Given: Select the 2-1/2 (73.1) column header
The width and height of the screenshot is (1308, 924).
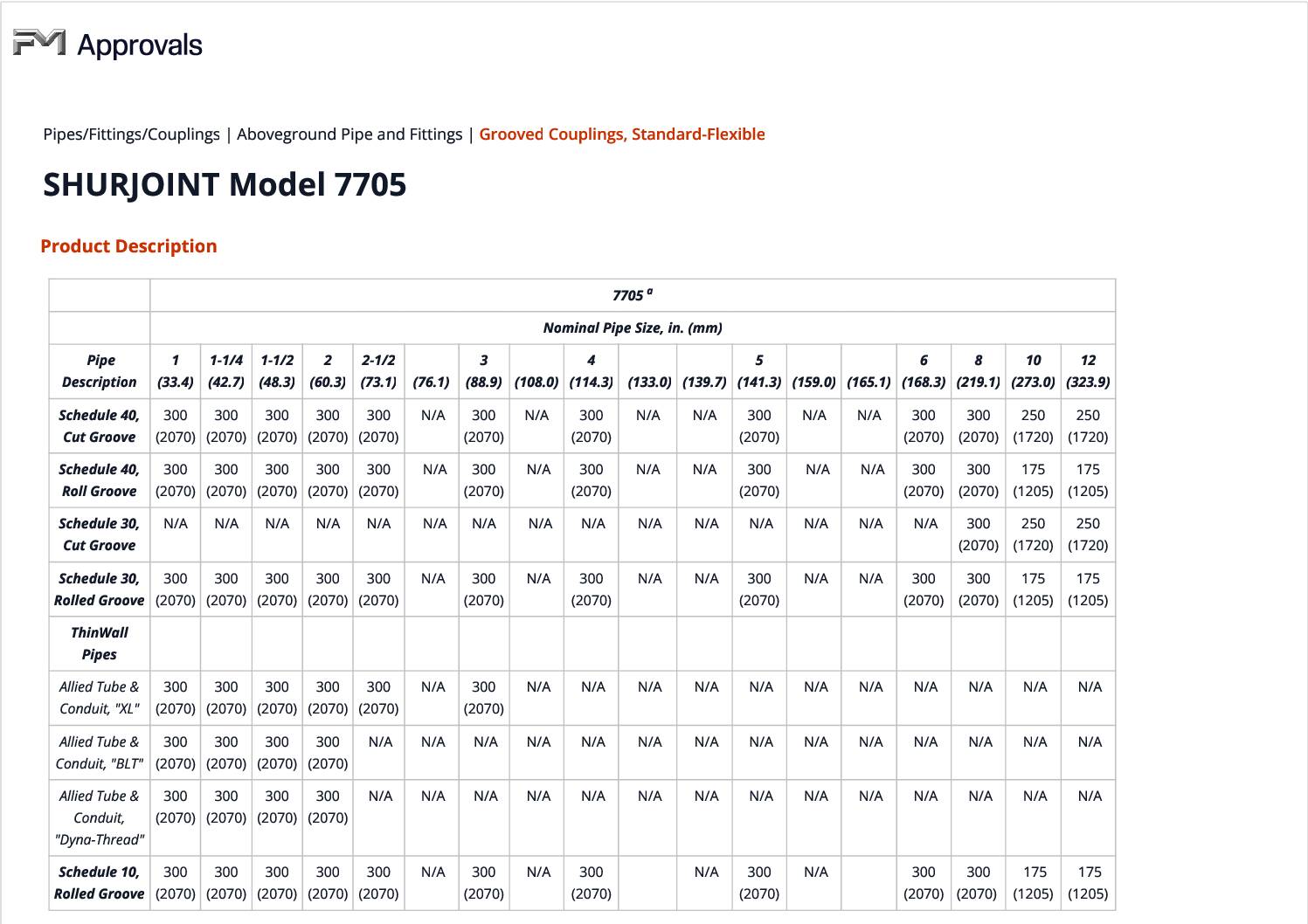Looking at the screenshot, I should (x=378, y=371).
